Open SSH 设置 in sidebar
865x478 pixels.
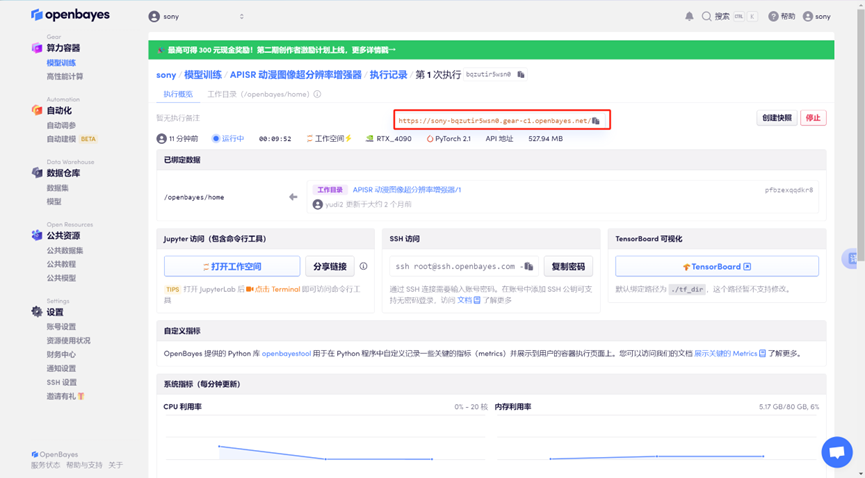click(62, 383)
